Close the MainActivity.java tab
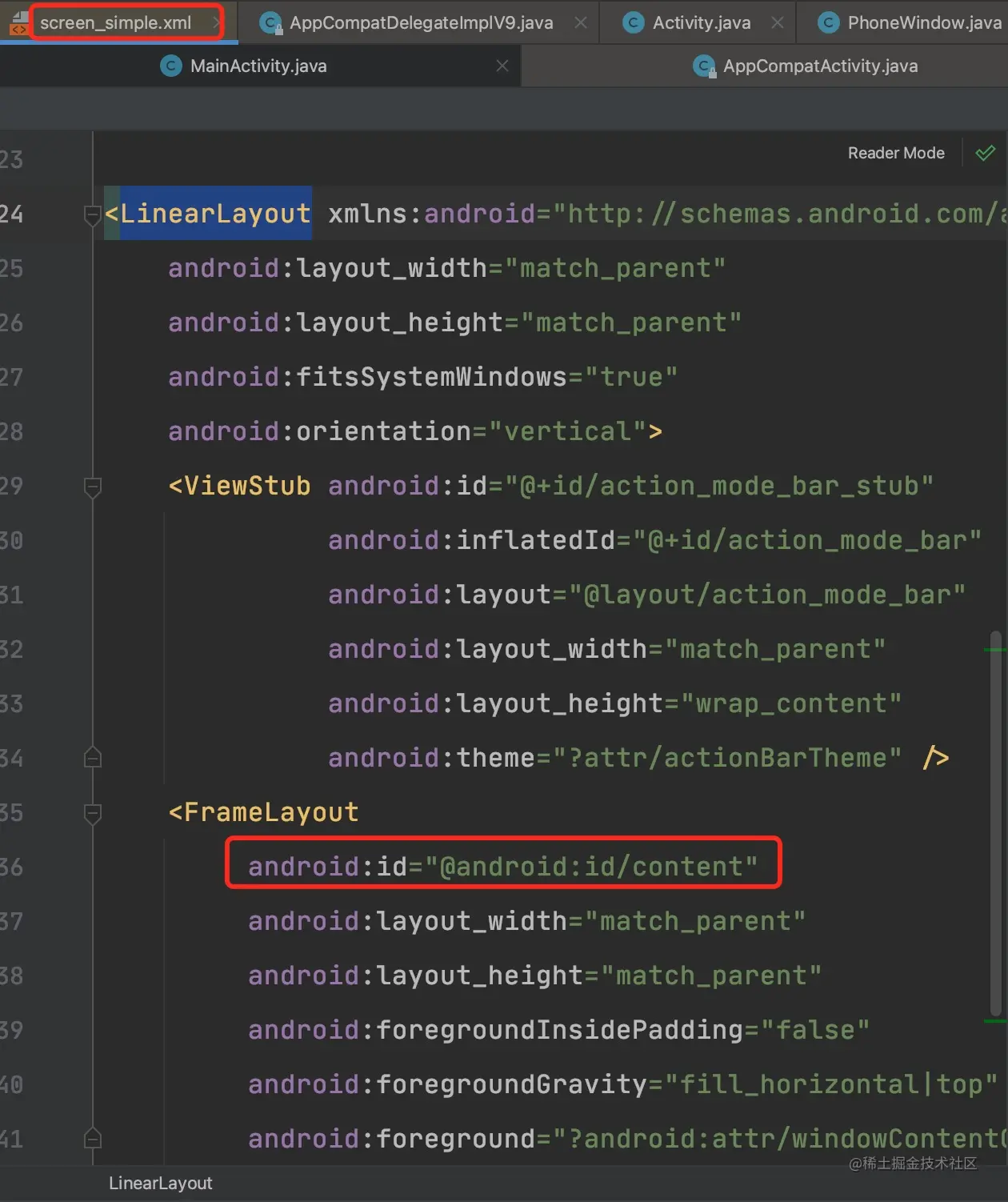 502,66
